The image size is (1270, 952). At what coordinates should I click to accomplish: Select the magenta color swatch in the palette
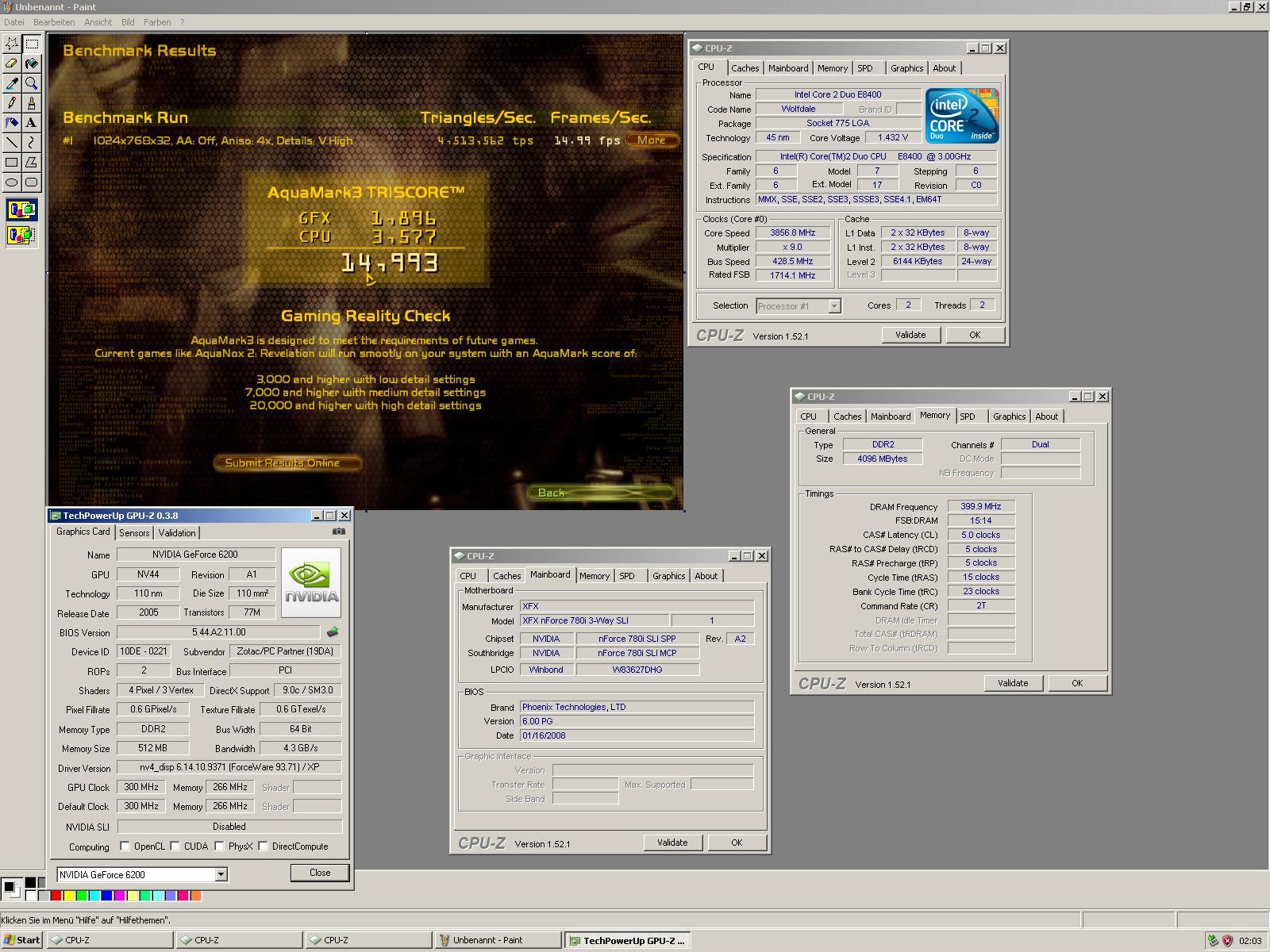click(x=120, y=896)
